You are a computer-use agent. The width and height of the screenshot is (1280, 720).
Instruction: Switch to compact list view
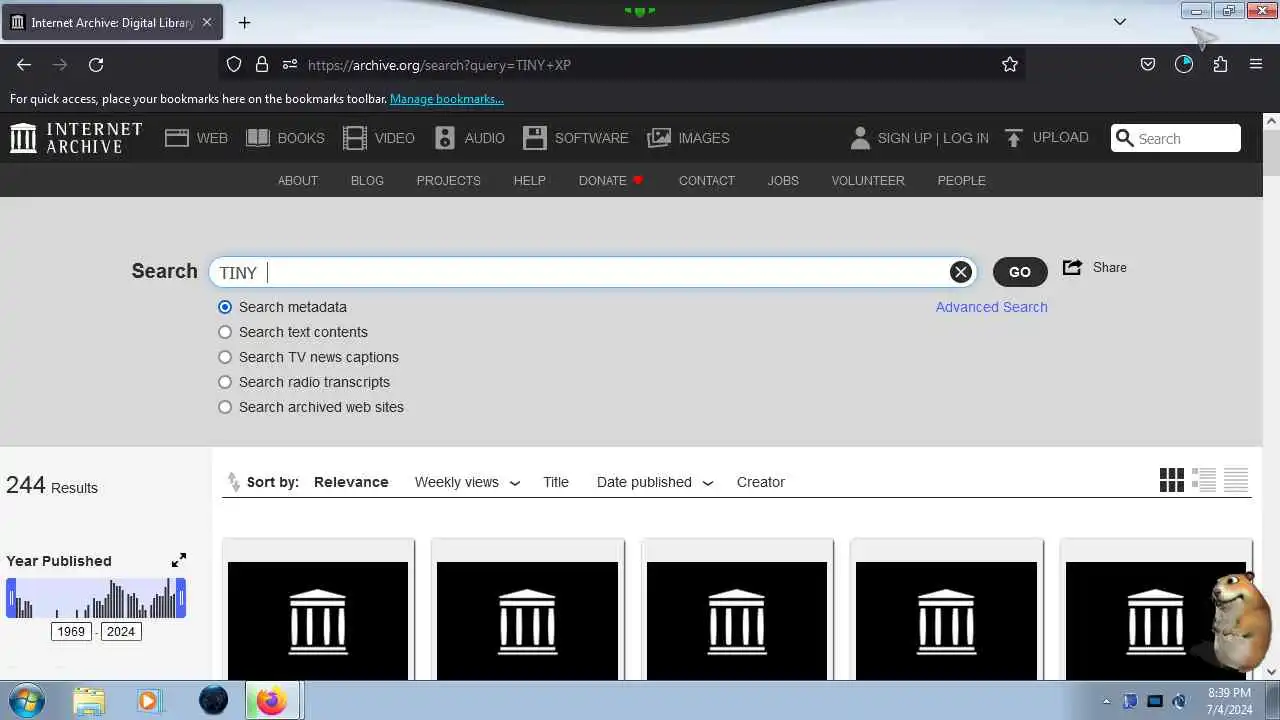coord(1236,480)
